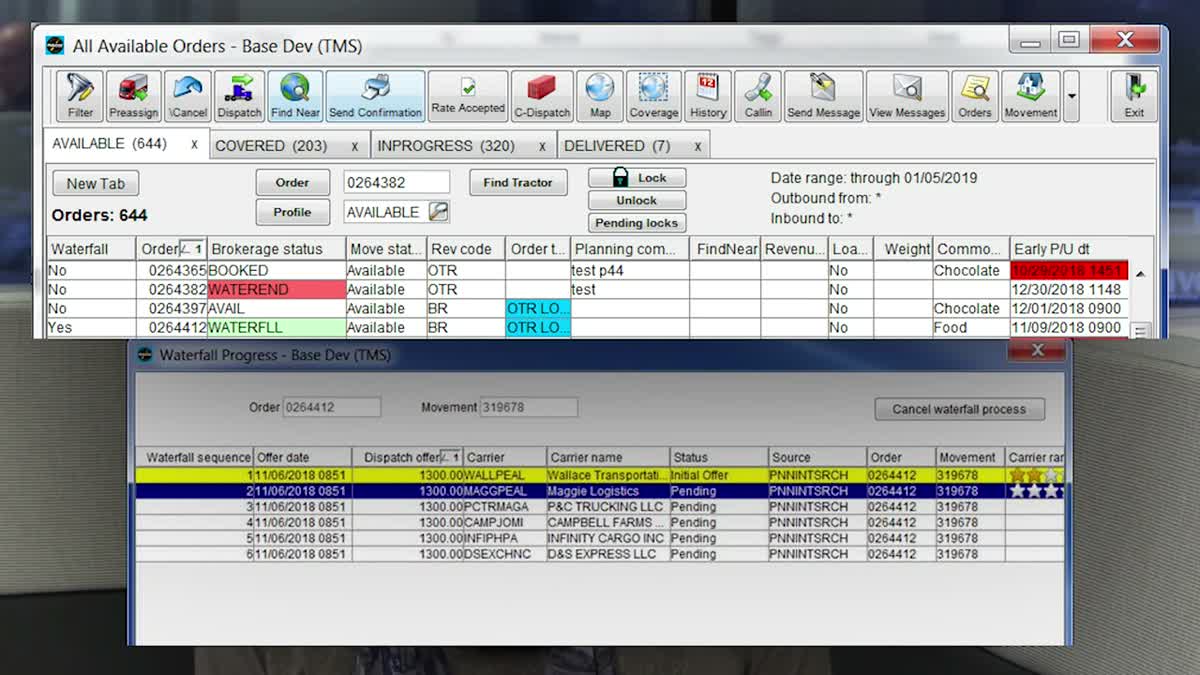This screenshot has width=1200, height=675.
Task: Click the Exit toolbar icon
Action: [x=1134, y=96]
